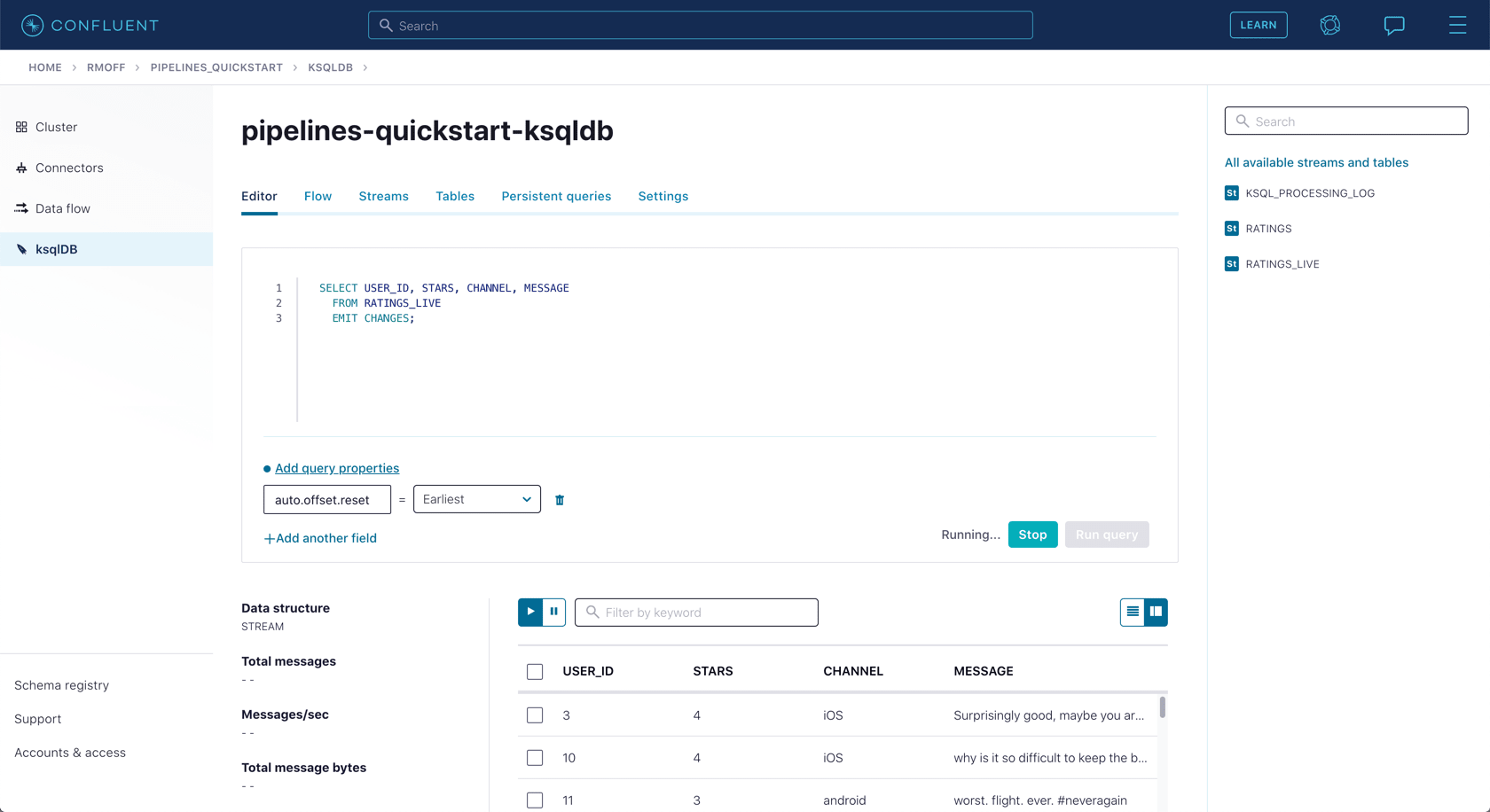This screenshot has width=1490, height=812.
Task: Click into the SQL editor on the FROM RATINGS_LIVE line
Action: click(x=386, y=303)
